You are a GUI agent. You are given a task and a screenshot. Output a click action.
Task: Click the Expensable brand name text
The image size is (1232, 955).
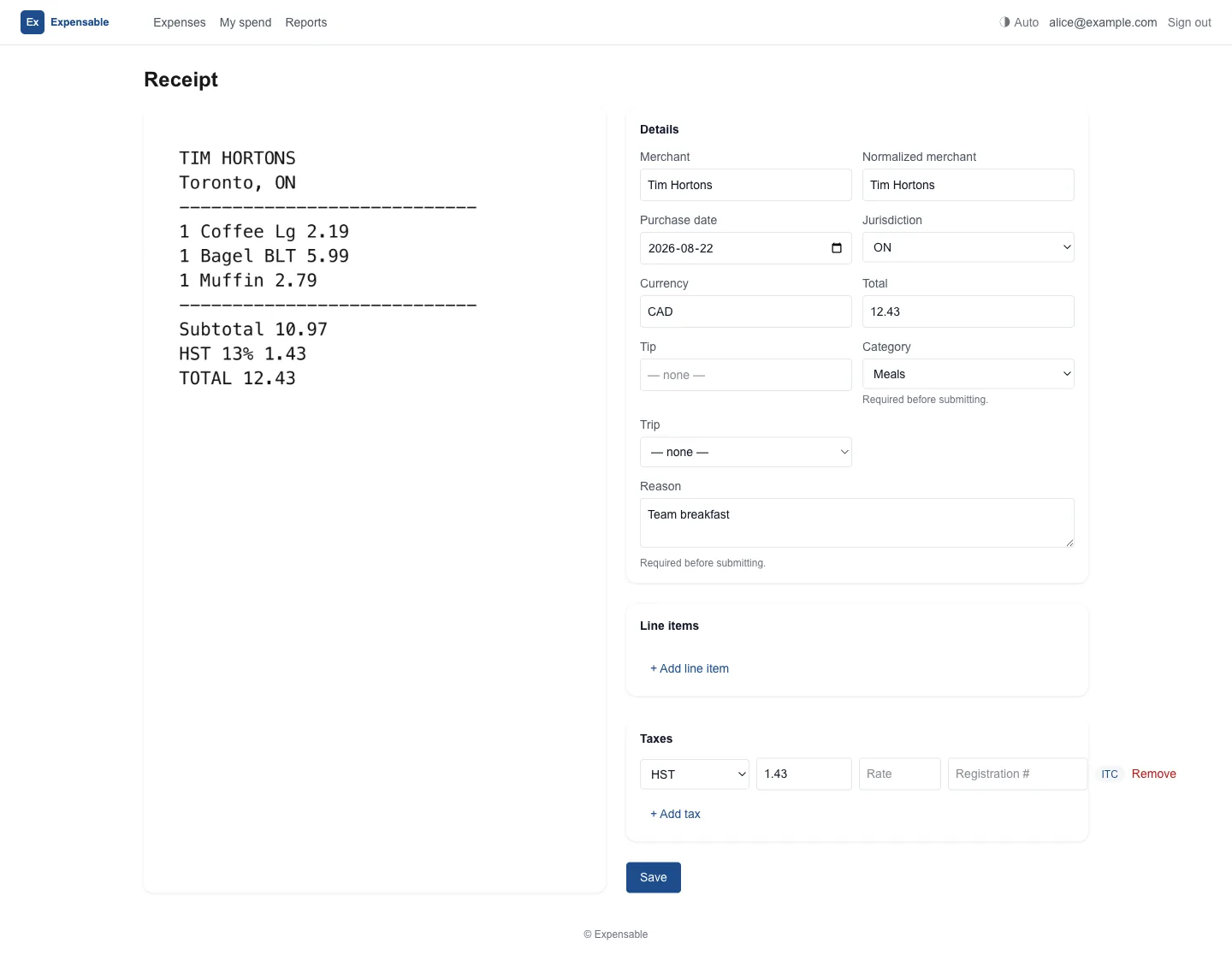click(x=80, y=22)
